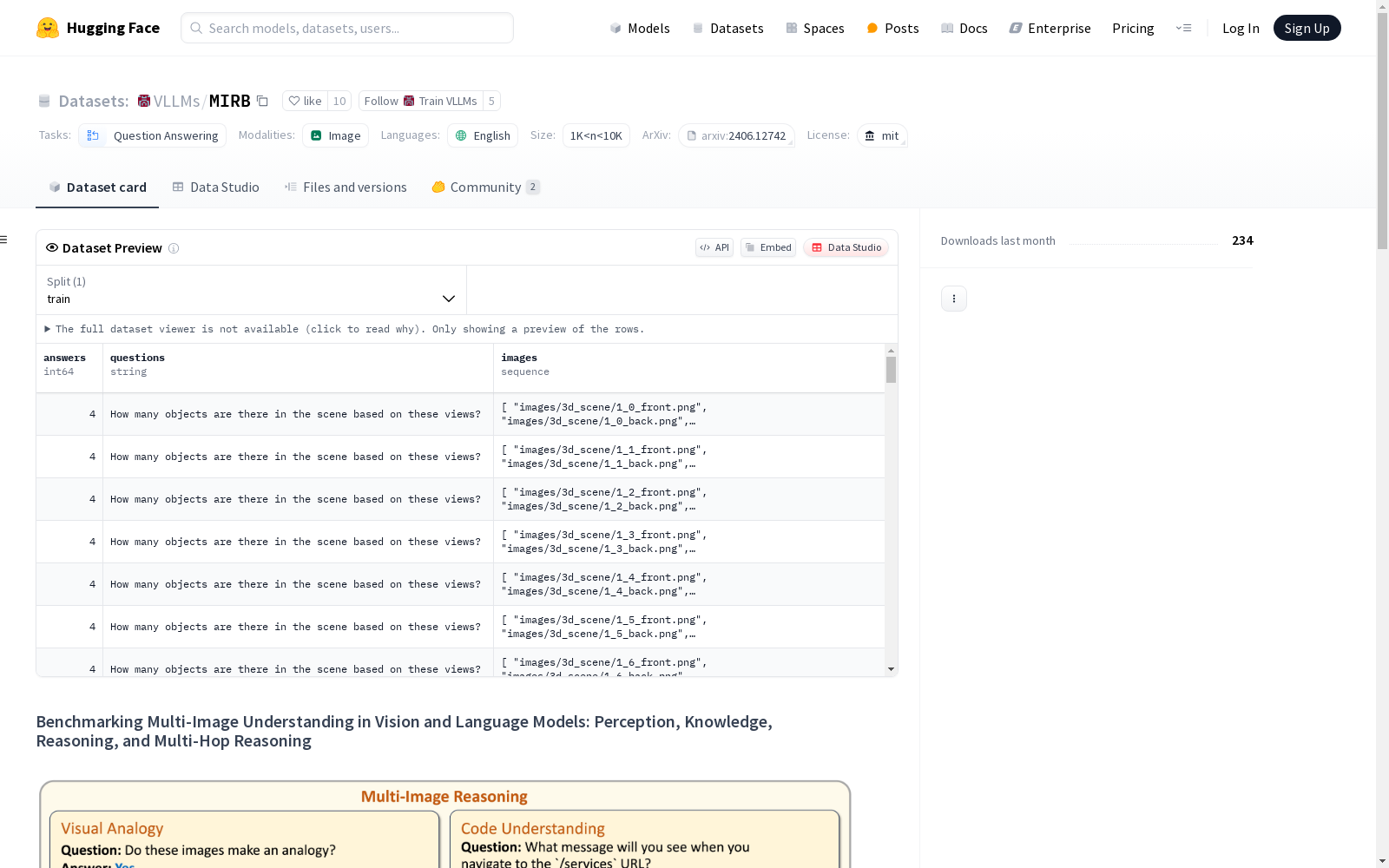Select the Question Answering task tag

[153, 135]
